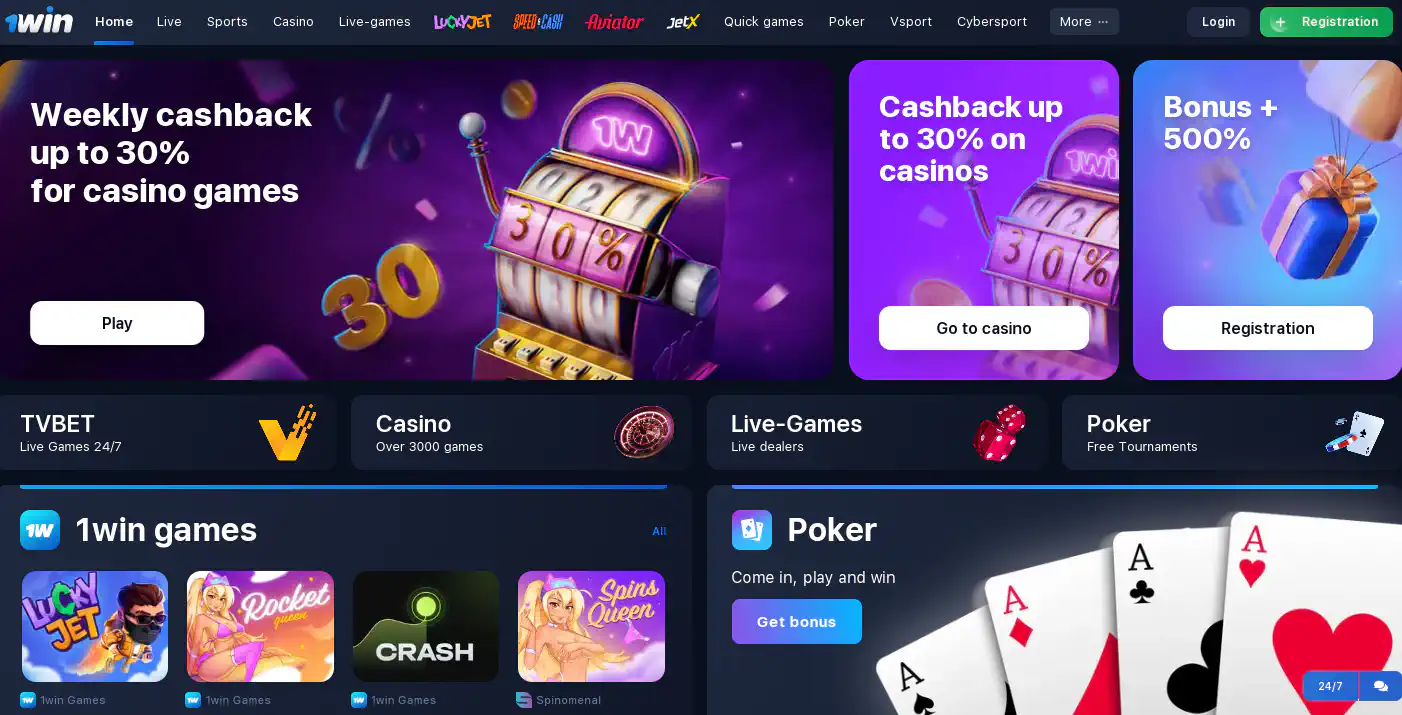Image resolution: width=1402 pixels, height=715 pixels.
Task: Click the 1W icon beside 1win games
Action: (x=40, y=530)
